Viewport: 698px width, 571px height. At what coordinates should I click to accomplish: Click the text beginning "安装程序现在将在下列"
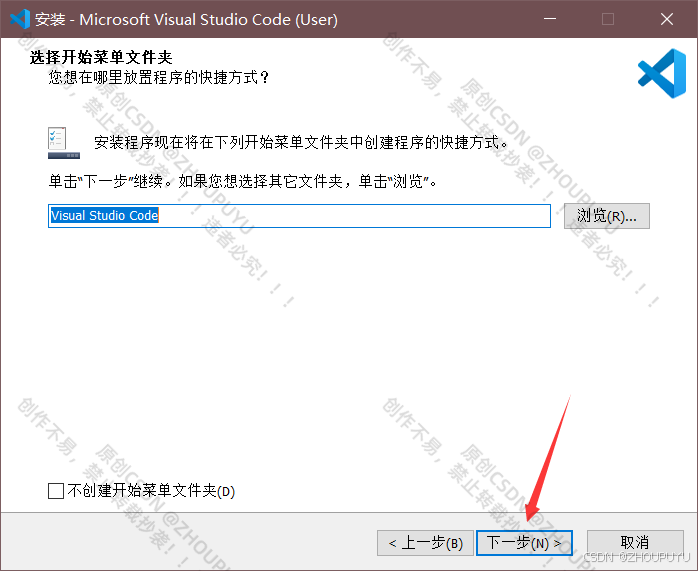tap(301, 142)
